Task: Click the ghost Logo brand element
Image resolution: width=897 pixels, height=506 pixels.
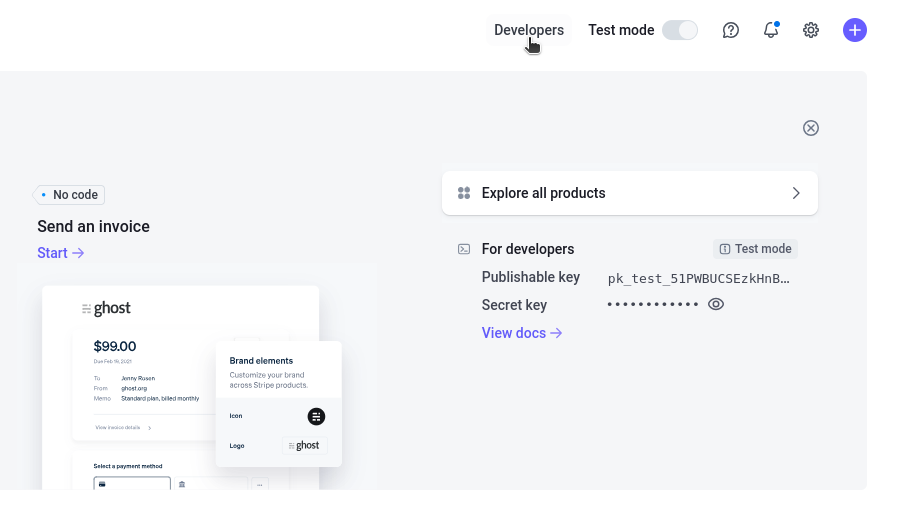Action: (x=304, y=446)
